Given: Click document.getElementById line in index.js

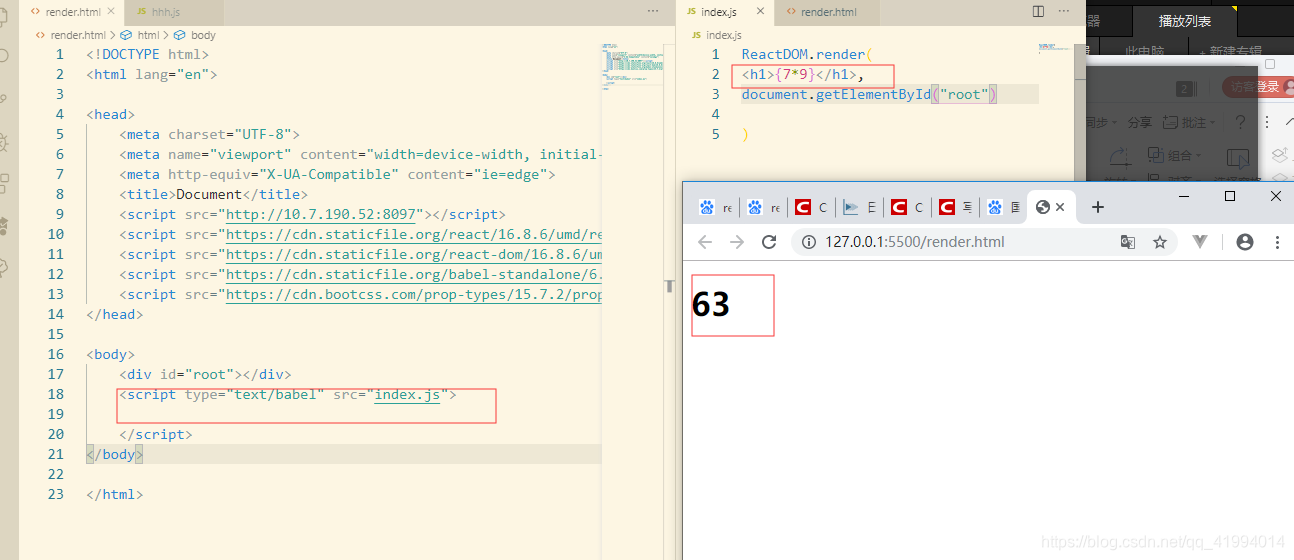Looking at the screenshot, I should click(x=870, y=94).
